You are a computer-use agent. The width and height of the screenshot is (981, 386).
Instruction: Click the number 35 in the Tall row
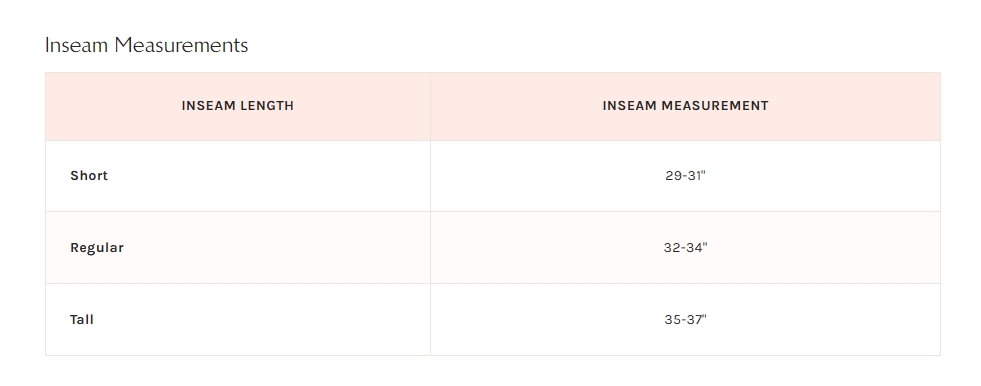tap(672, 320)
